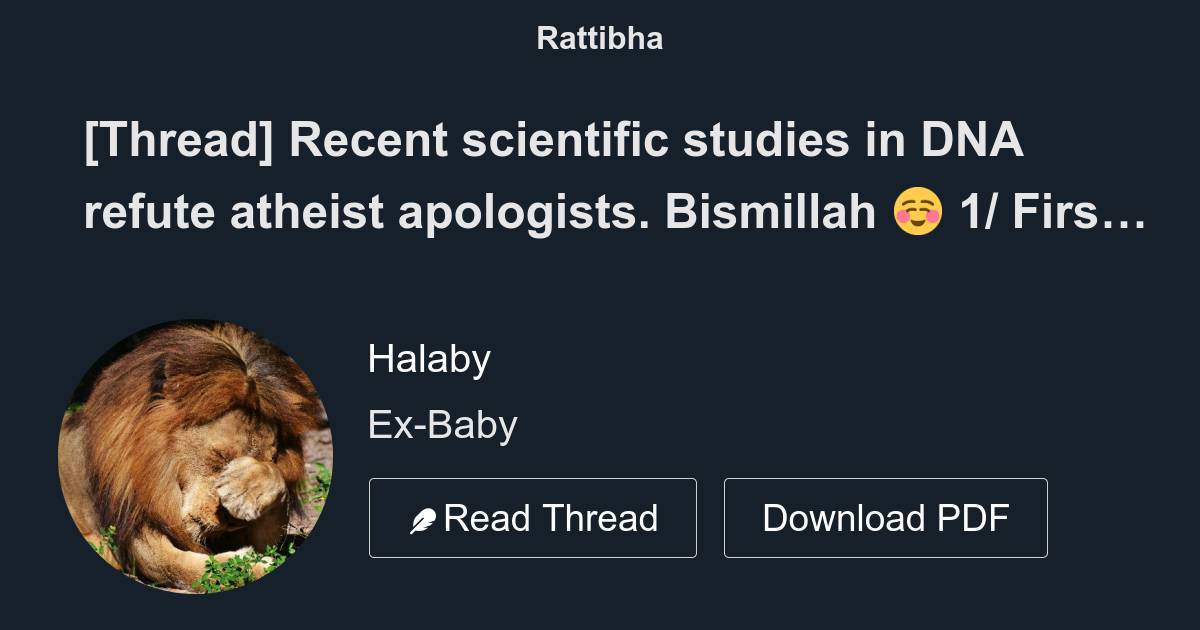Click the smiling emoji in the thread title
Viewport: 1200px width, 630px height.
pyautogui.click(x=917, y=211)
